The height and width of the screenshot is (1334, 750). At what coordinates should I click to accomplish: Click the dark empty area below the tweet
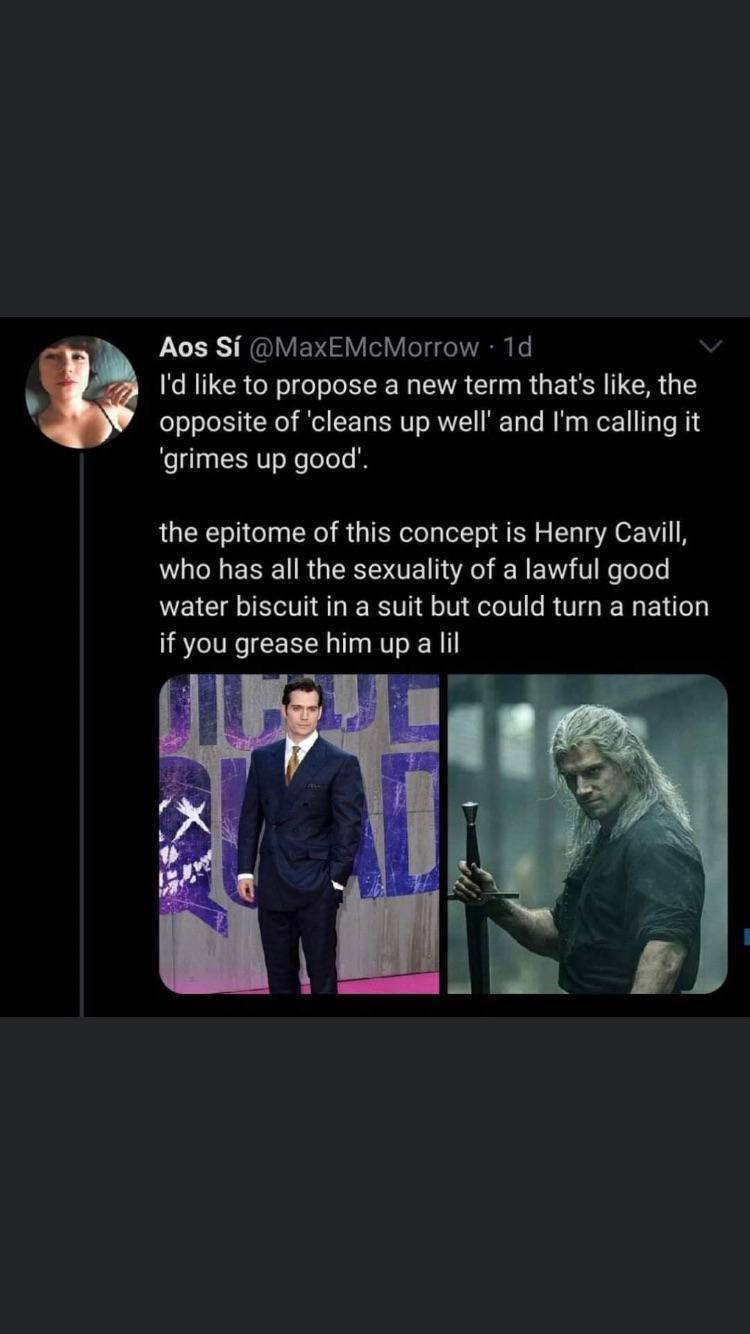tap(375, 1170)
